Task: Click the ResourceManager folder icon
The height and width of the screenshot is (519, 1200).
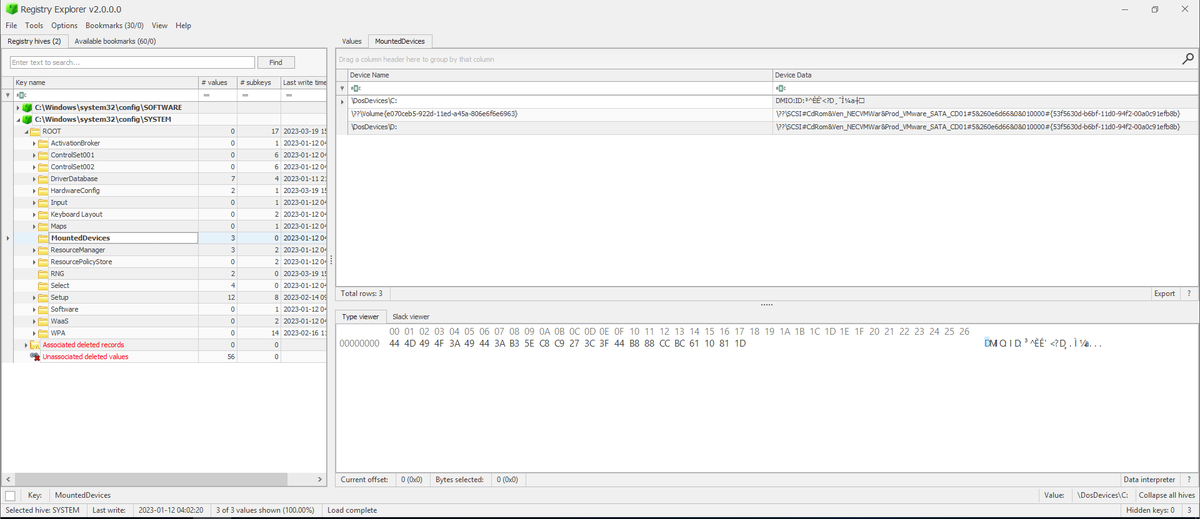Action: pos(44,250)
